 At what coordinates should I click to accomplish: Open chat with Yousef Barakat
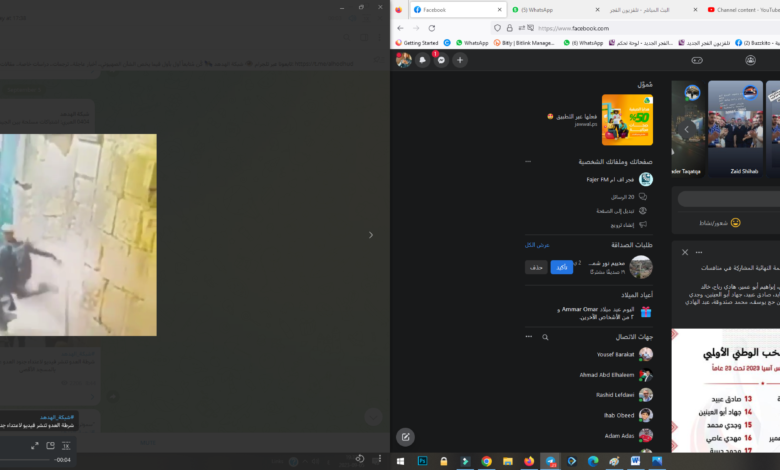pos(625,354)
